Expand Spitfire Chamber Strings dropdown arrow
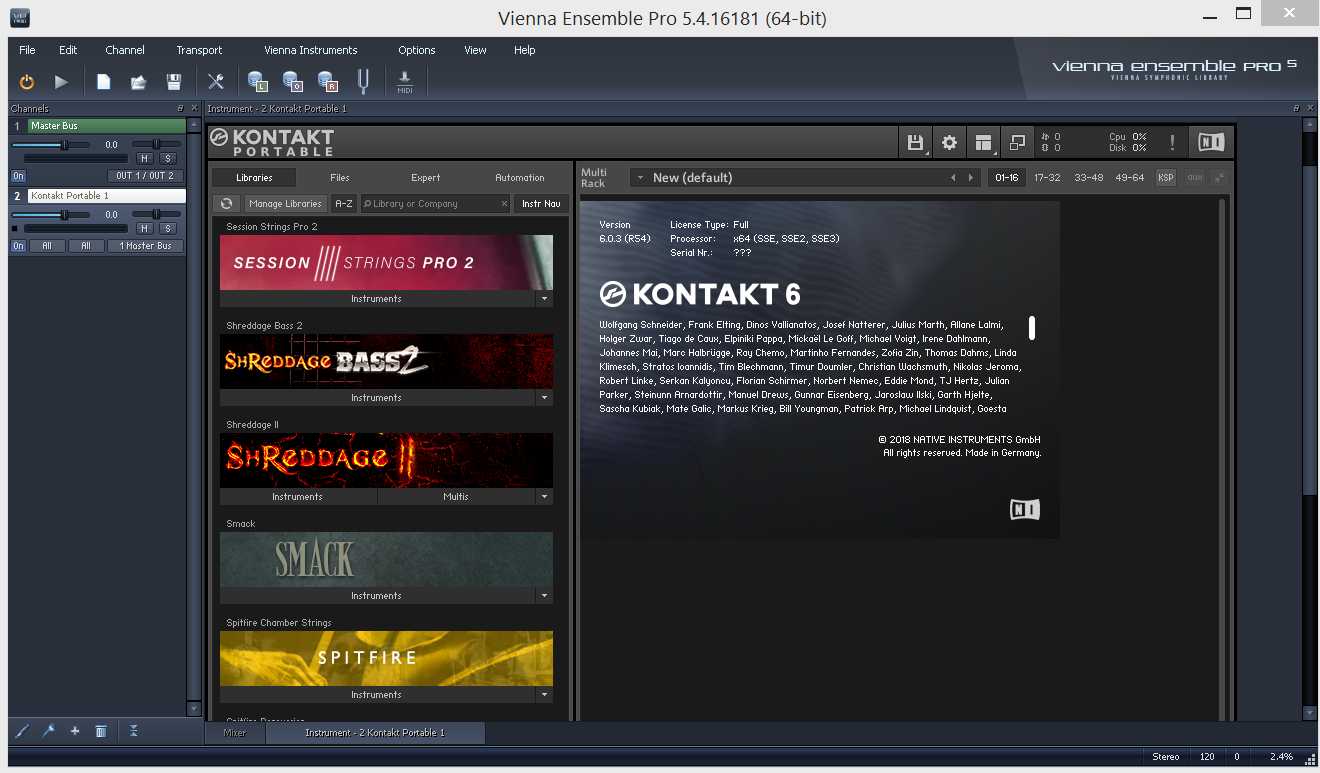Image resolution: width=1320 pixels, height=773 pixels. point(544,694)
